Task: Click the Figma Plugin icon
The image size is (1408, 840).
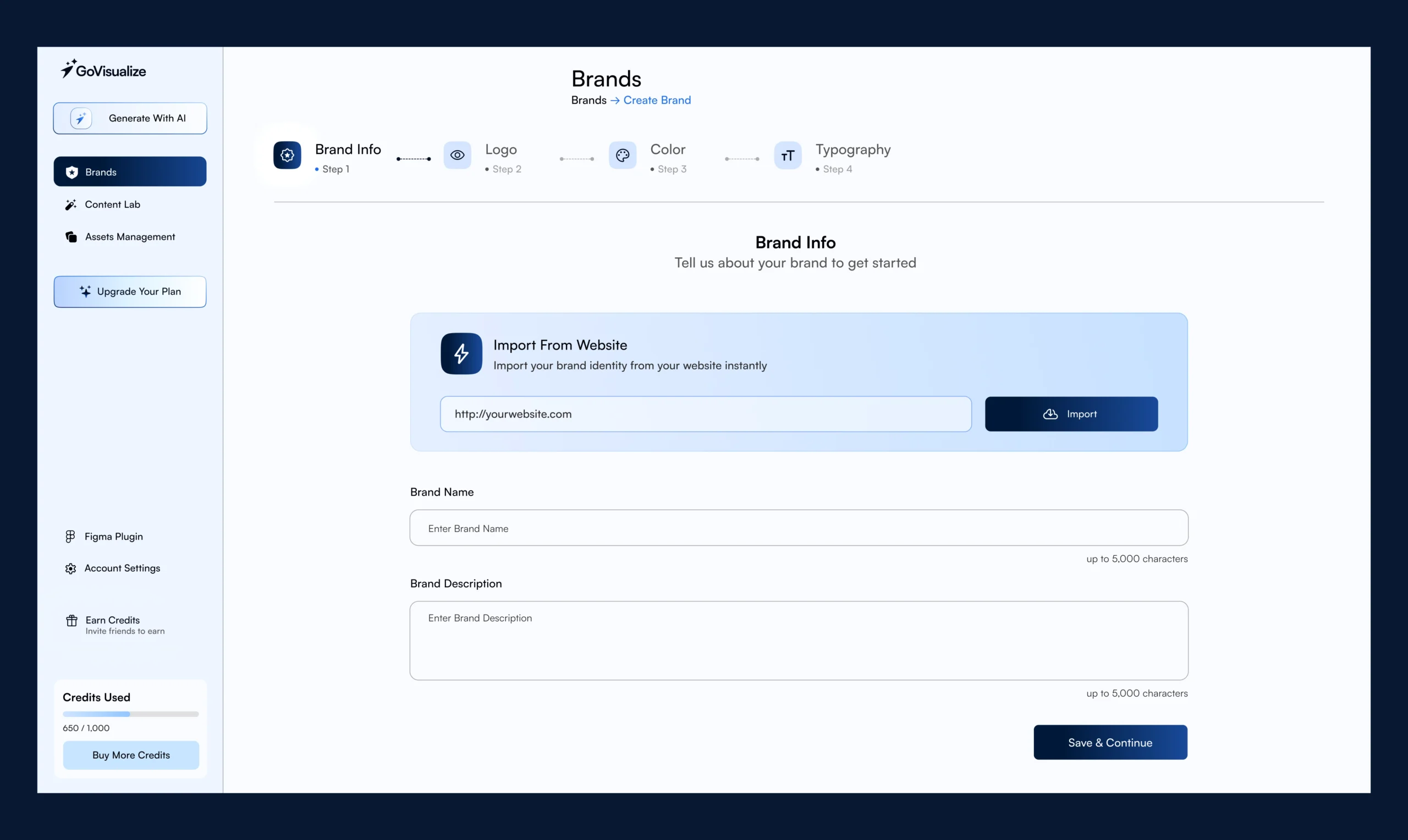Action: [70, 536]
